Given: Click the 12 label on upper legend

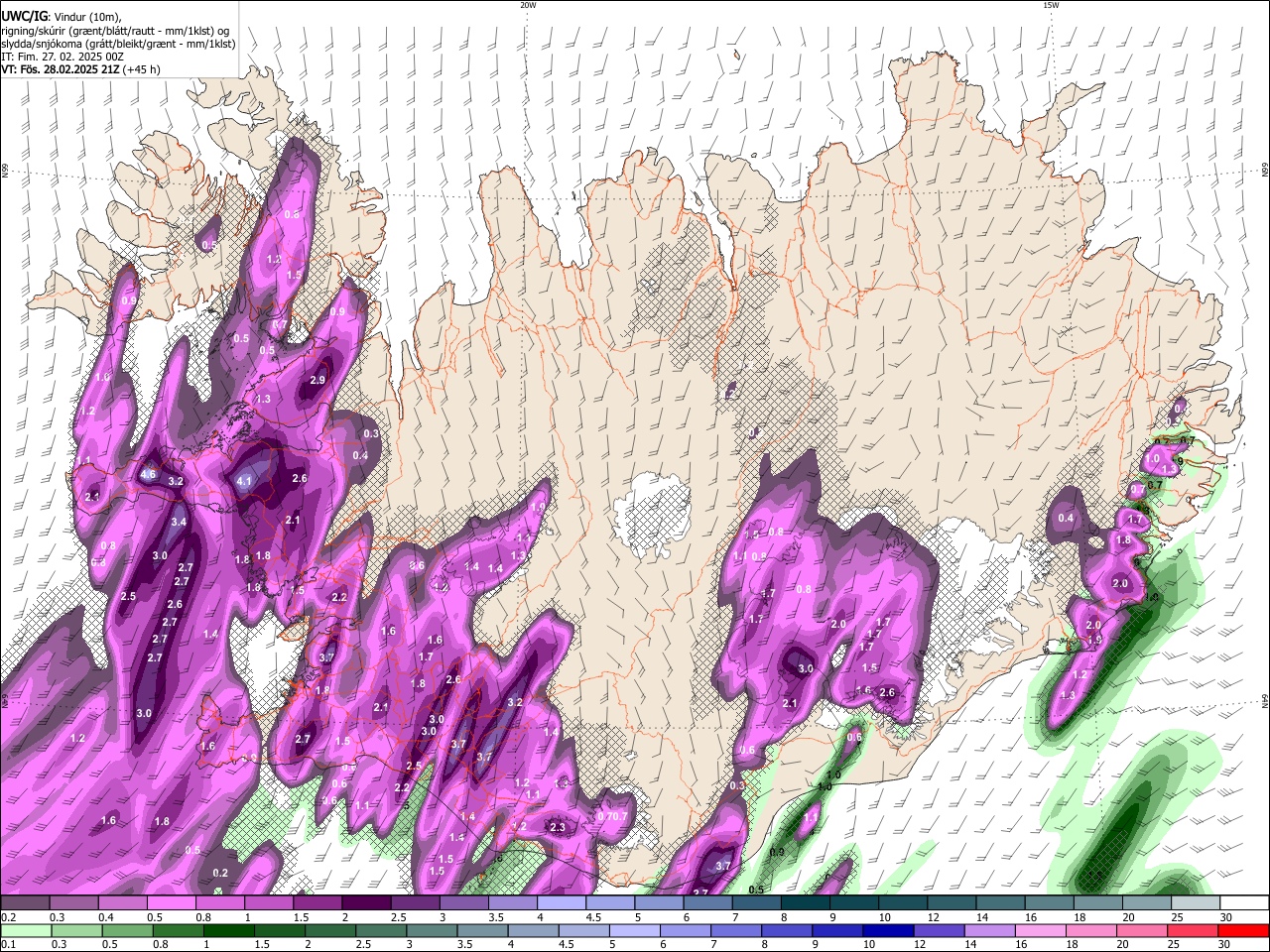Looking at the screenshot, I should click(x=936, y=917).
